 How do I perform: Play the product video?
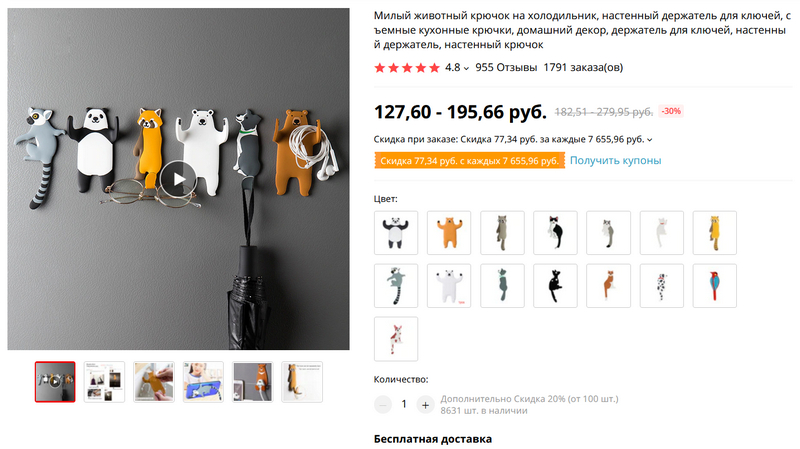(179, 179)
